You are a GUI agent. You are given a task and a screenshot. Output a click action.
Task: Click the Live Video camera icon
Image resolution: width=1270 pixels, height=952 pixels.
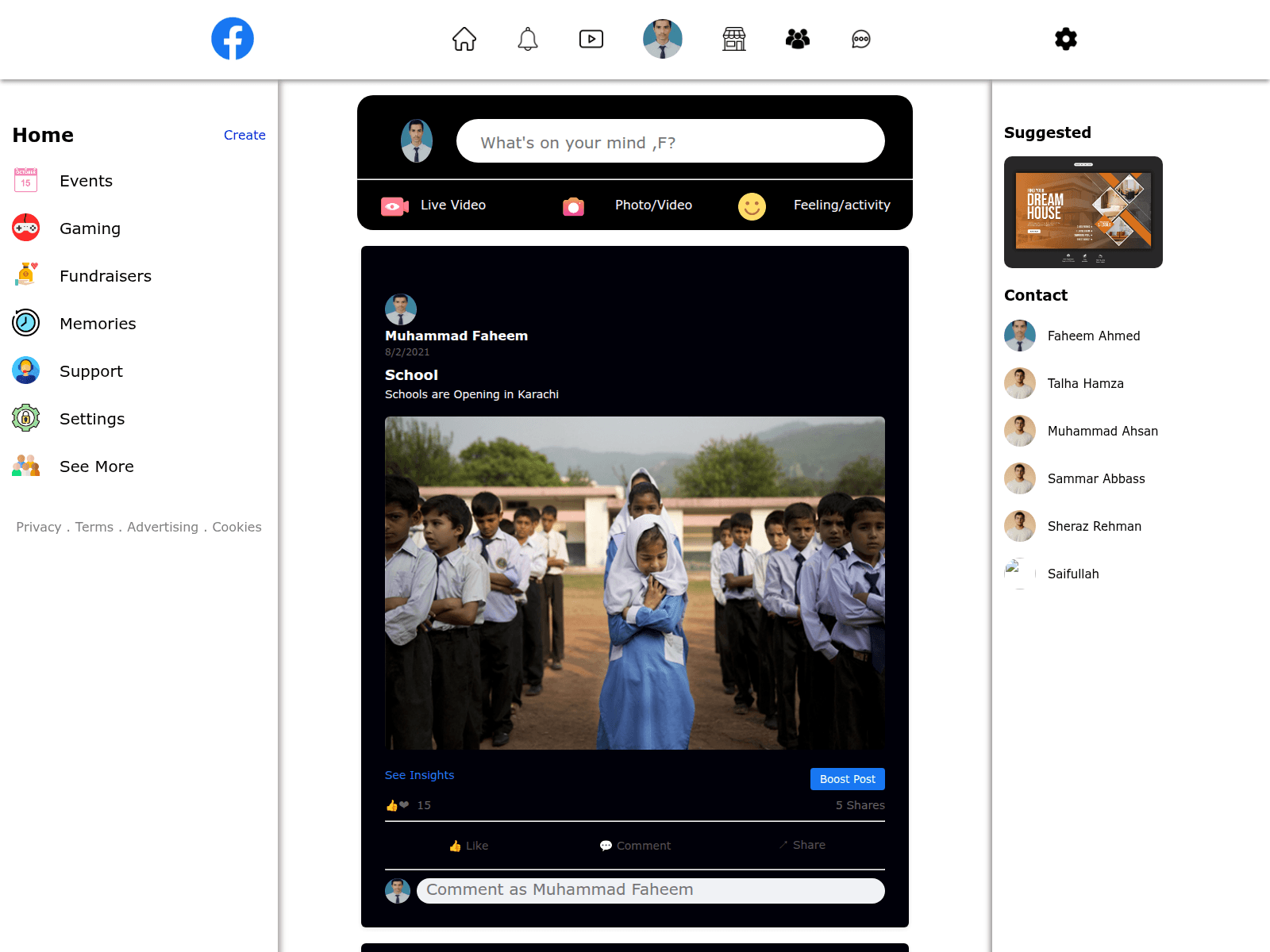(394, 206)
